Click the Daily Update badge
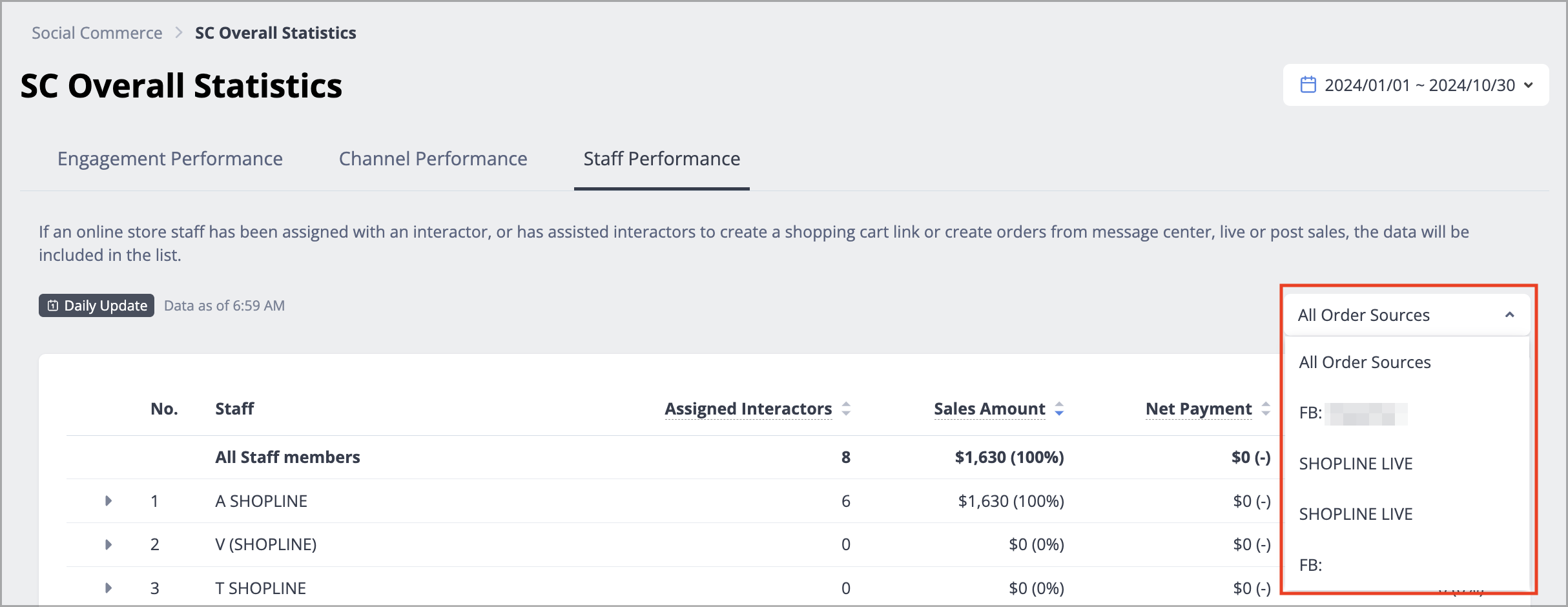The width and height of the screenshot is (1568, 607). [96, 305]
